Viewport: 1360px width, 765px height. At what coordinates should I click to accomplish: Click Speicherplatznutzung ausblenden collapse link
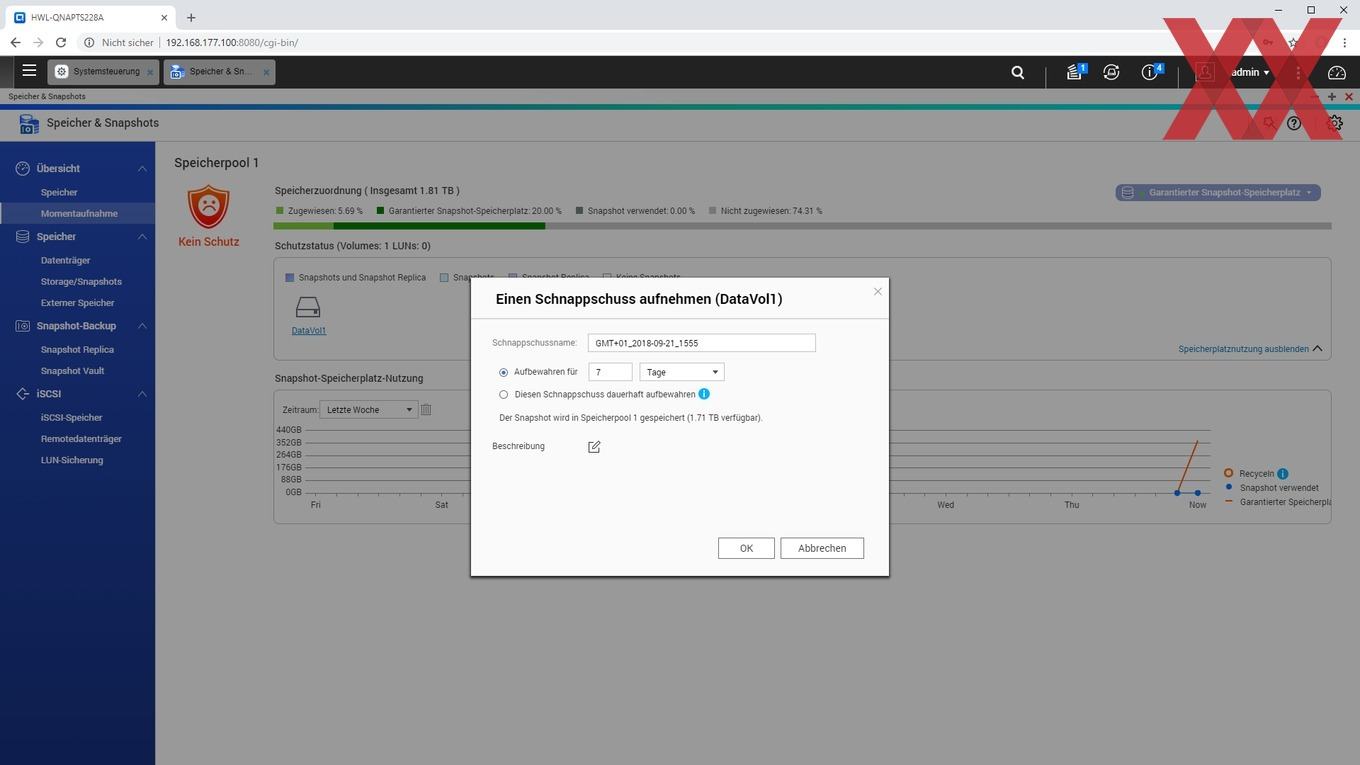pos(1250,349)
